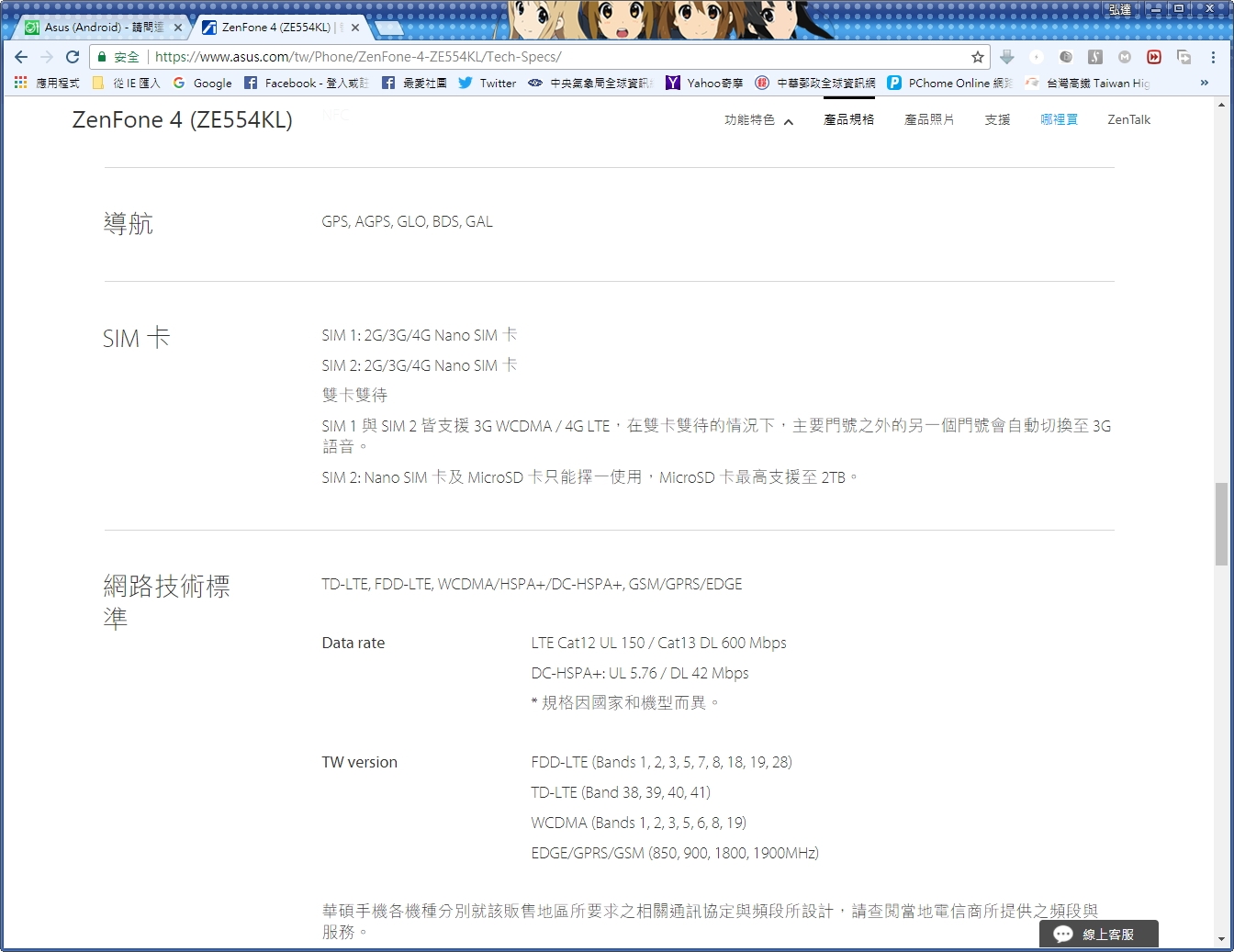1234x952 pixels.
Task: Click the scrollbar down arrow
Action: pyautogui.click(x=1221, y=940)
